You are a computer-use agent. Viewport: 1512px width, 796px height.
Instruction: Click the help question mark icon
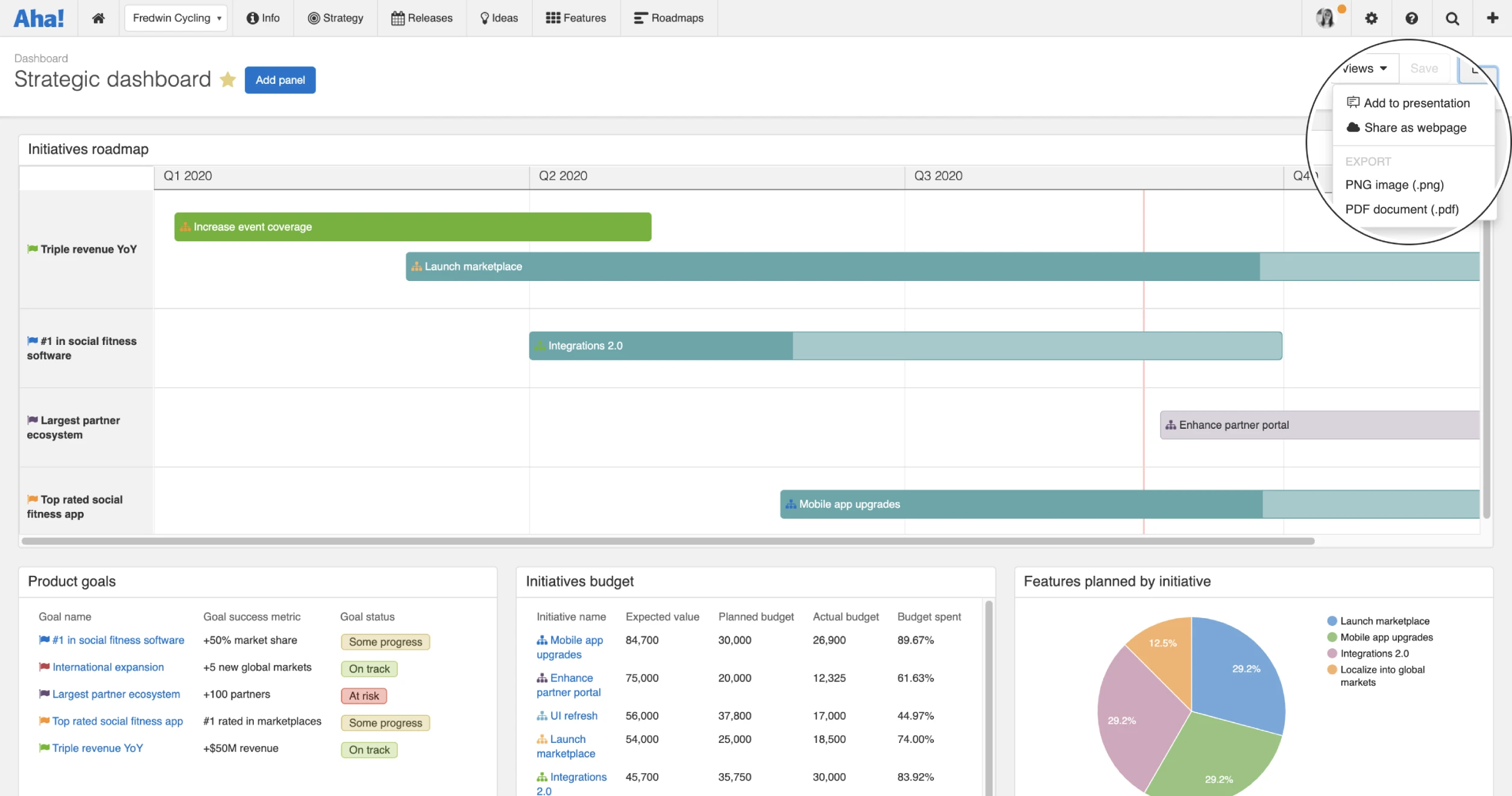coord(1411,18)
